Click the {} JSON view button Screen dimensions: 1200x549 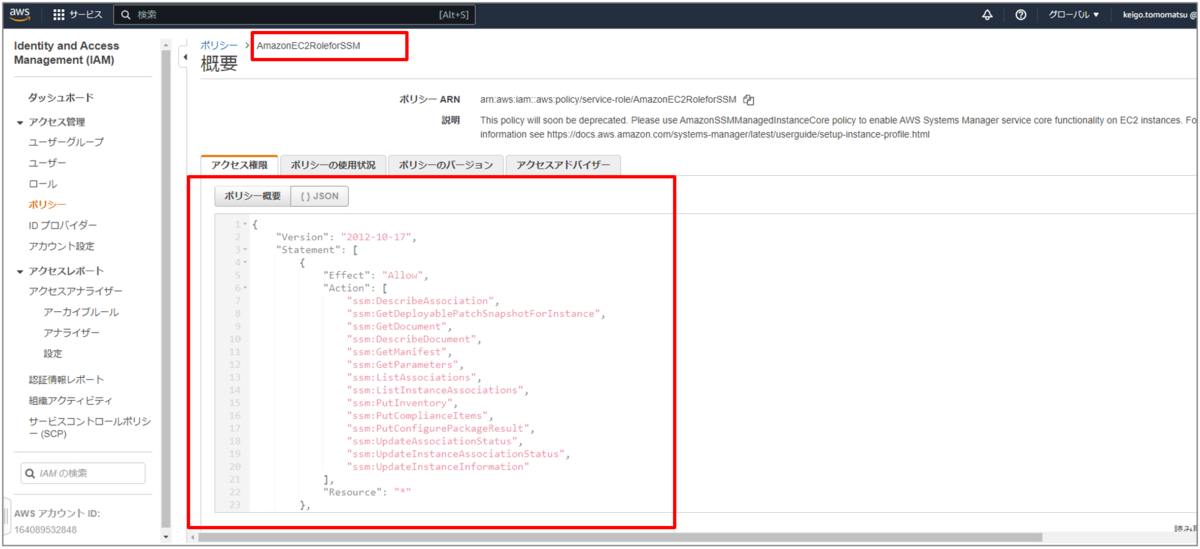(320, 196)
